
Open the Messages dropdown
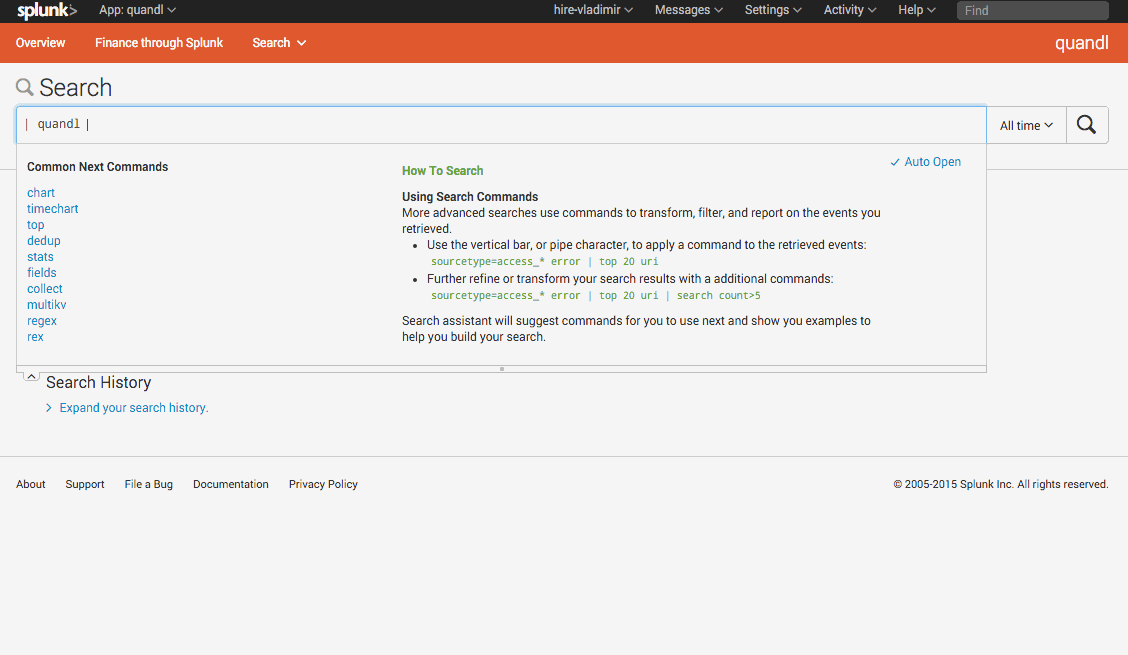pos(688,10)
